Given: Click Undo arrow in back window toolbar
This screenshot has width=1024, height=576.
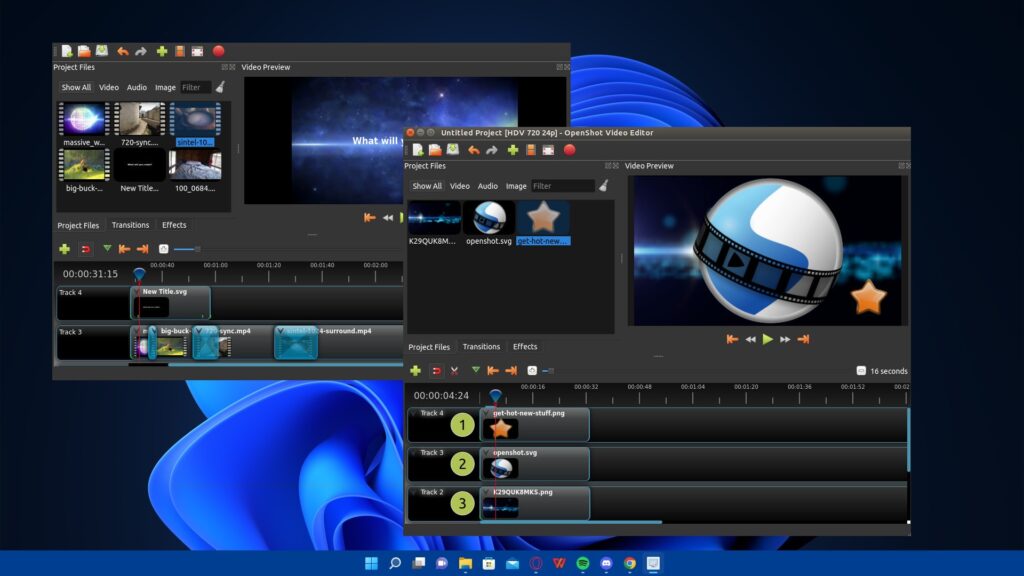Looking at the screenshot, I should 123,51.
